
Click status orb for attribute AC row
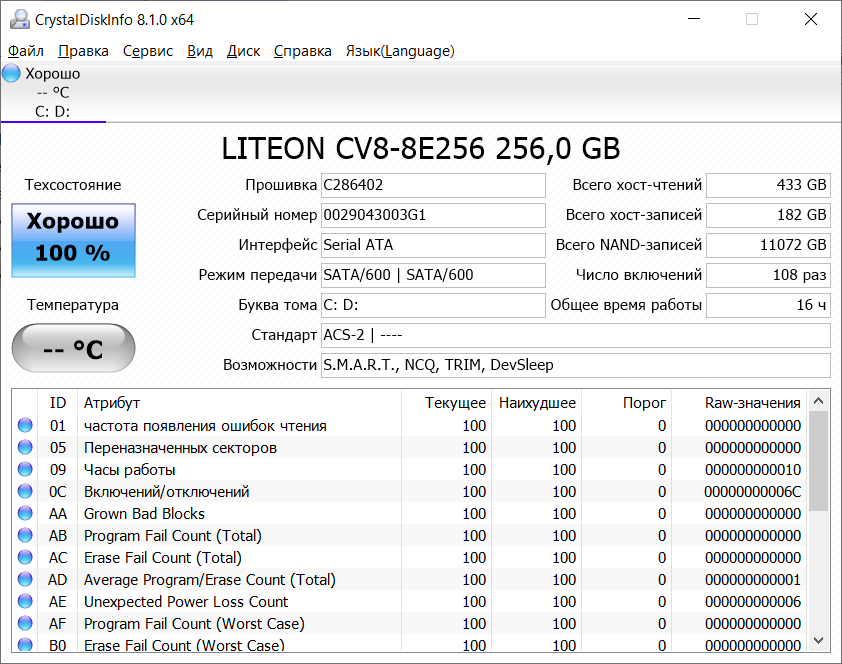[x=25, y=557]
